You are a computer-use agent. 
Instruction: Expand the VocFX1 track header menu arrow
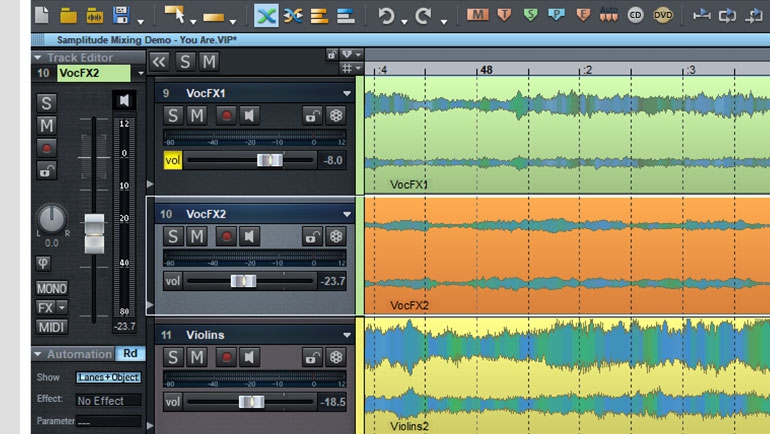(x=347, y=94)
